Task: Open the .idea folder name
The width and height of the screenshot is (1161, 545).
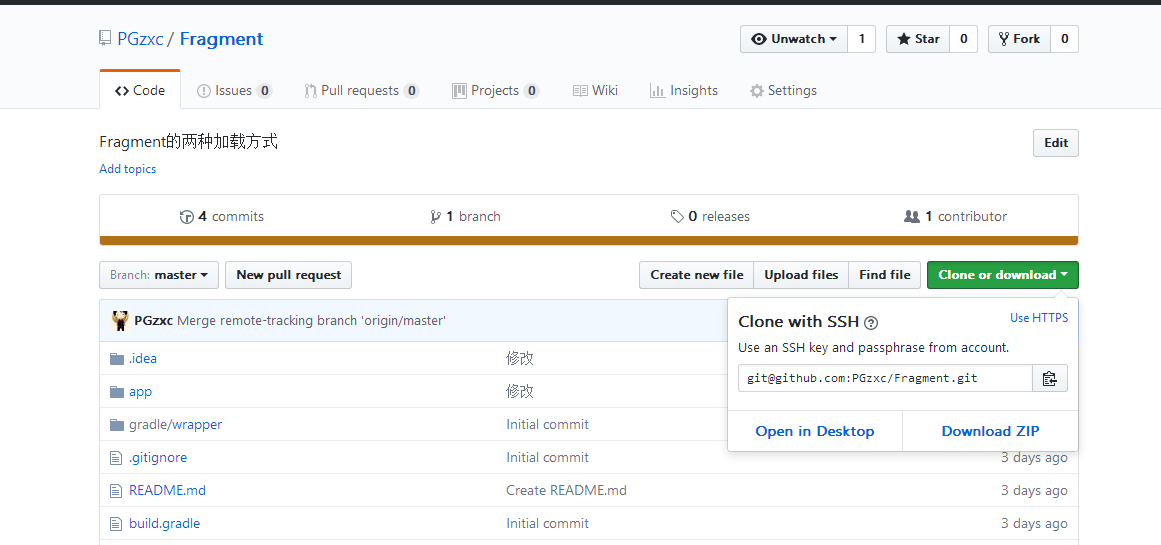Action: [143, 358]
